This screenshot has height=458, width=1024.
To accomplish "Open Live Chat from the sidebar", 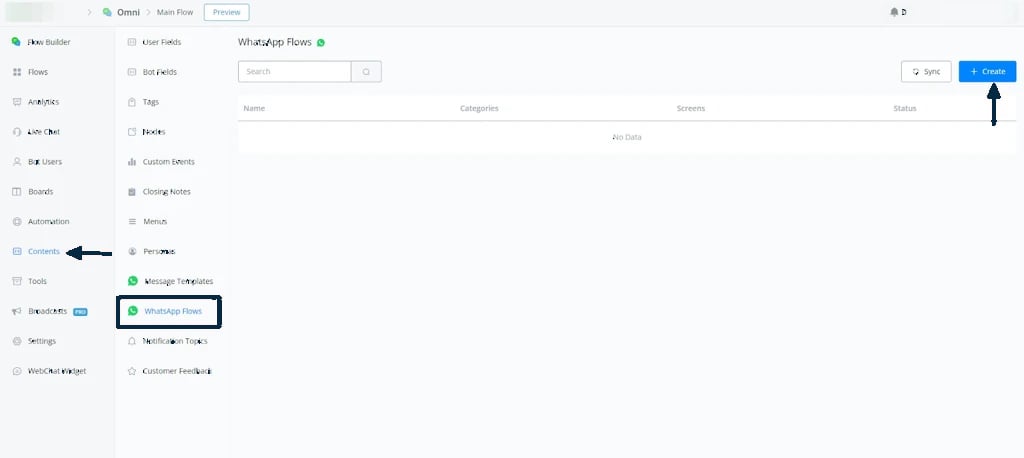I will pyautogui.click(x=44, y=132).
